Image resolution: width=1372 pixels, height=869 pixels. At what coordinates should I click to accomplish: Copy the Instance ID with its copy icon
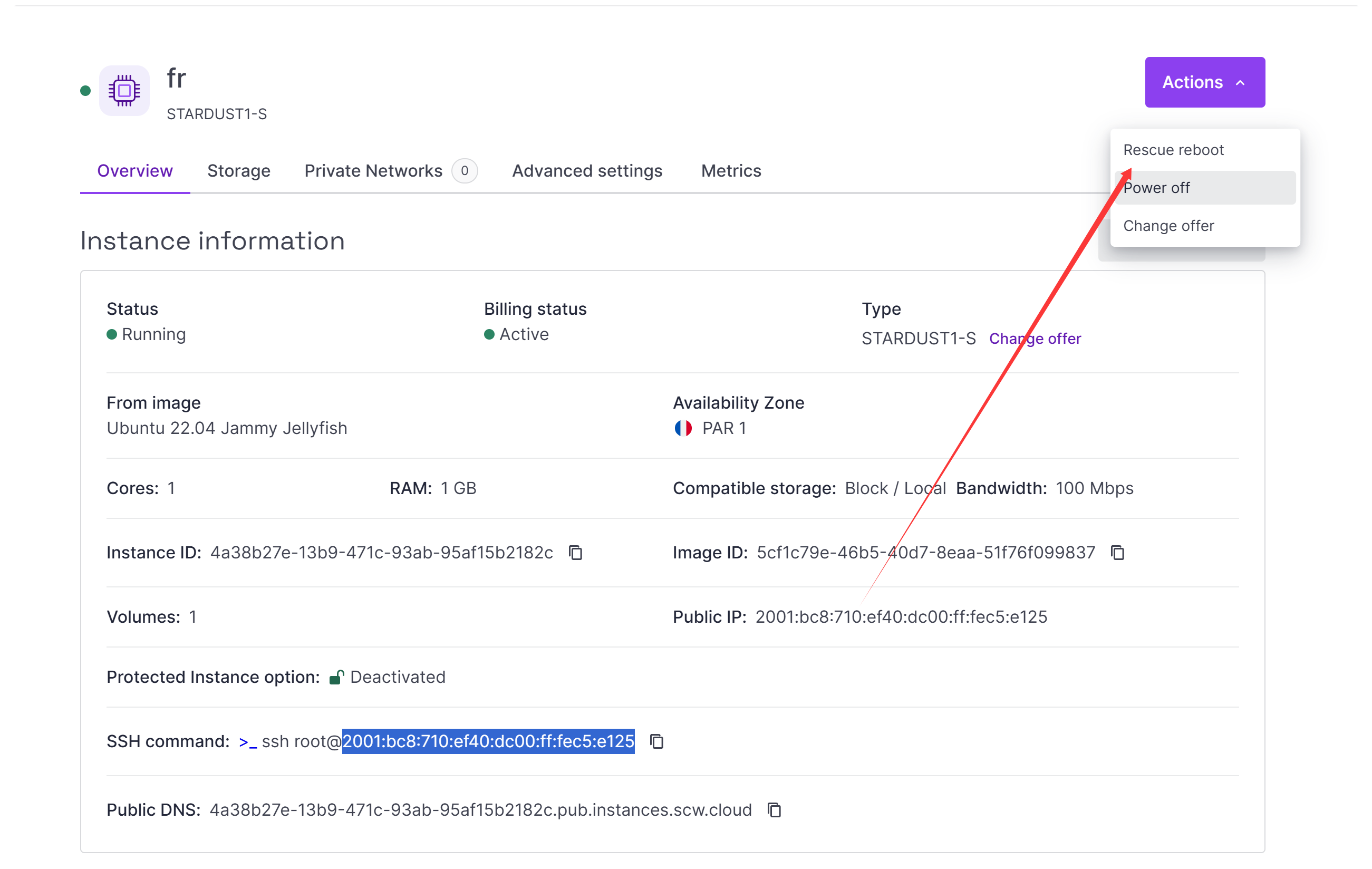pos(575,553)
